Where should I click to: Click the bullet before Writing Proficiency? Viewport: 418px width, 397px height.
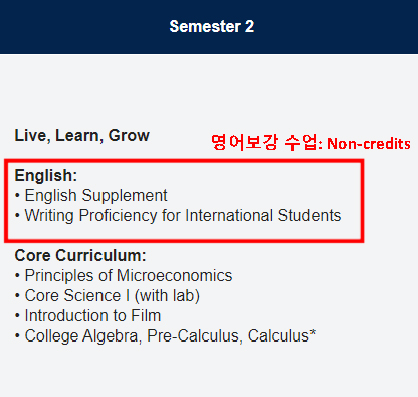[17, 216]
